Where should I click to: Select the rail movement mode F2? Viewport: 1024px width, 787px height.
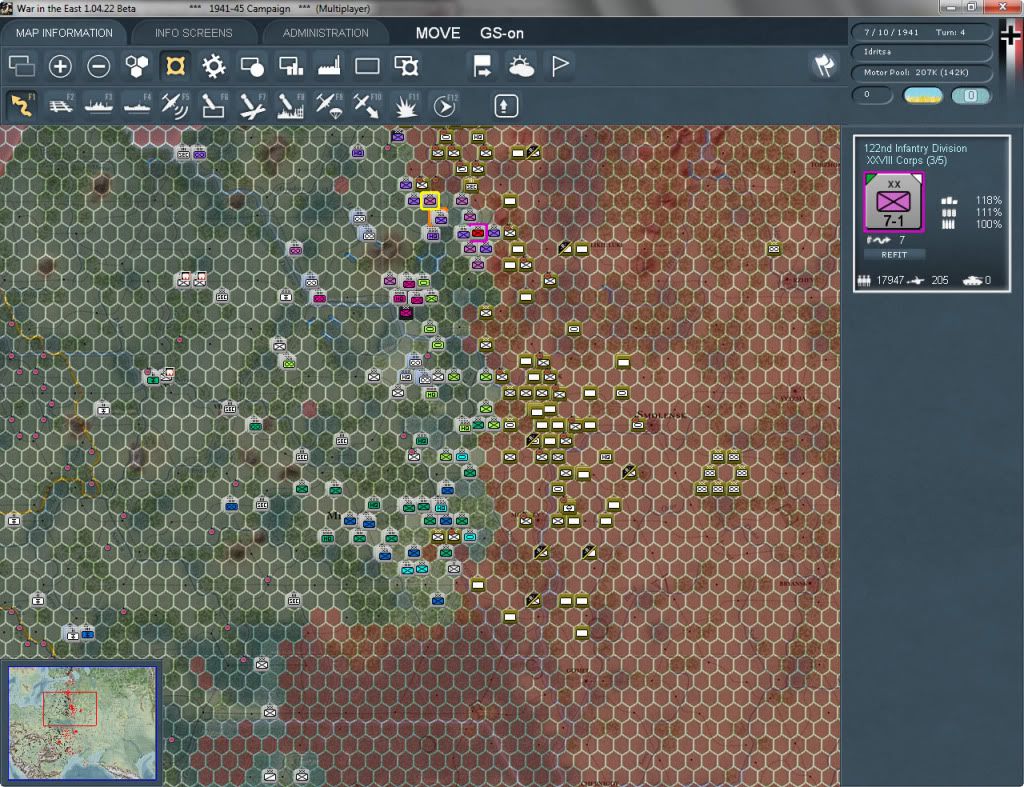tap(61, 105)
